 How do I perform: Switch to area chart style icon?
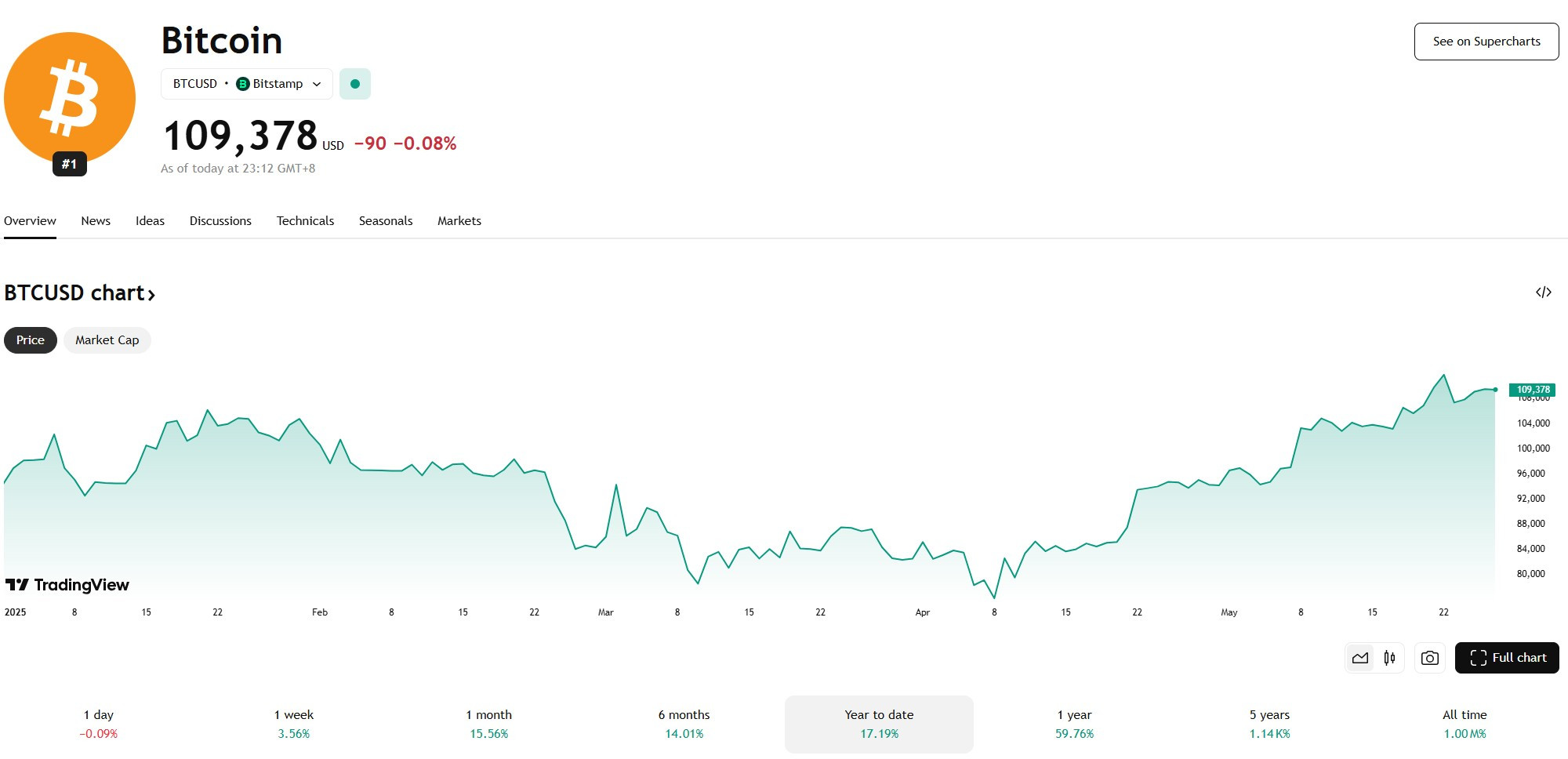pyautogui.click(x=1360, y=658)
